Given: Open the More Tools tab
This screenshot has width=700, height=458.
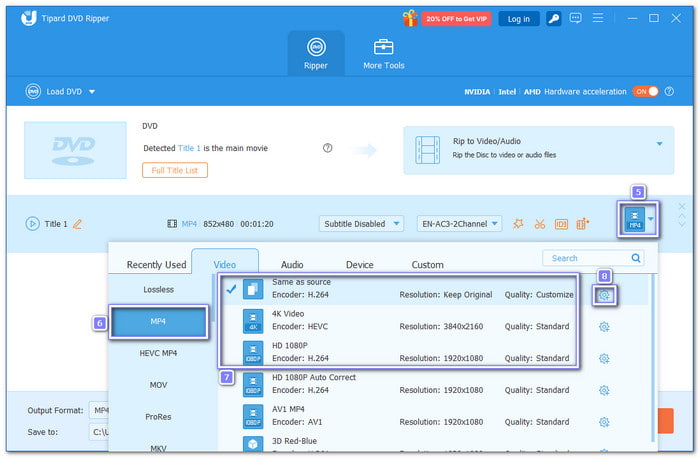Looking at the screenshot, I should coord(383,53).
